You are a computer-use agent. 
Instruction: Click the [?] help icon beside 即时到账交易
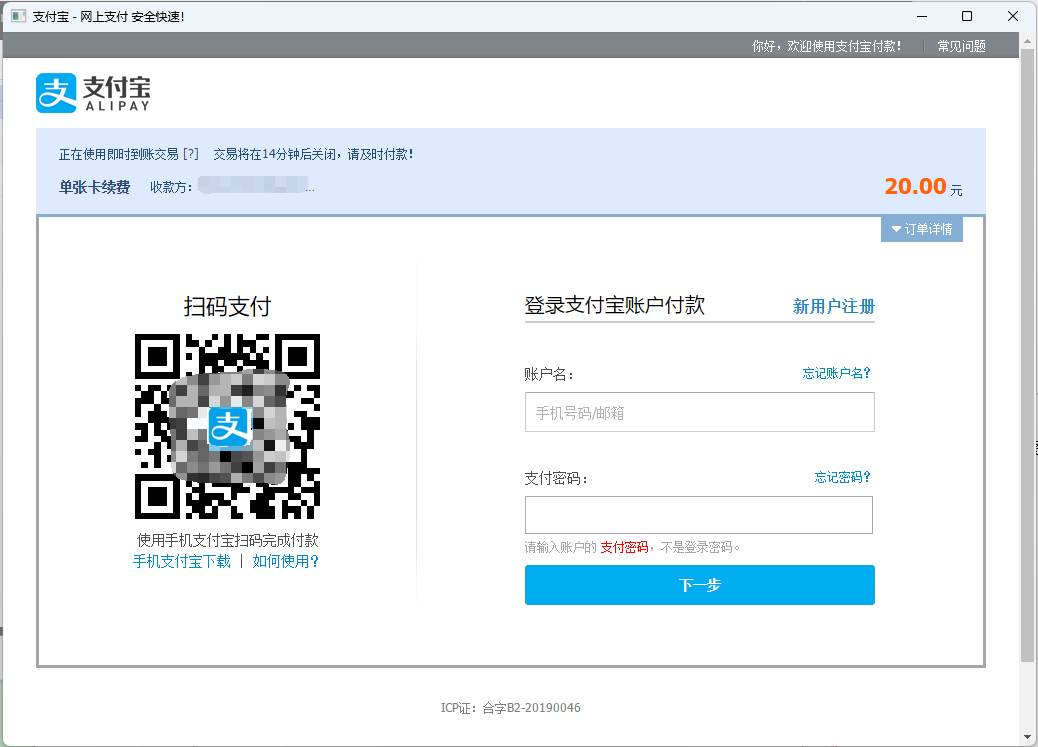pos(191,154)
